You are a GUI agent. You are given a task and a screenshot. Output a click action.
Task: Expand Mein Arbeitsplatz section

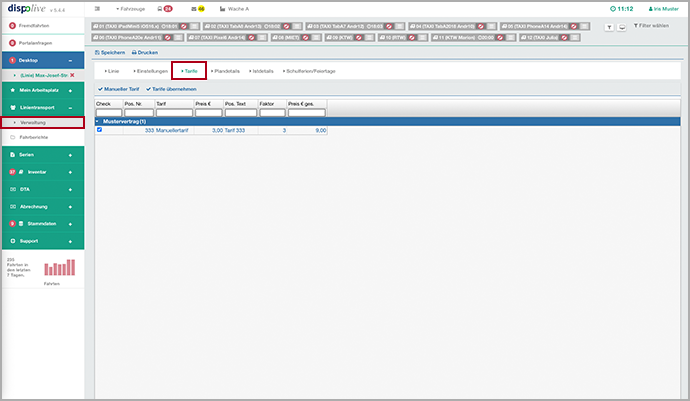(x=70, y=90)
